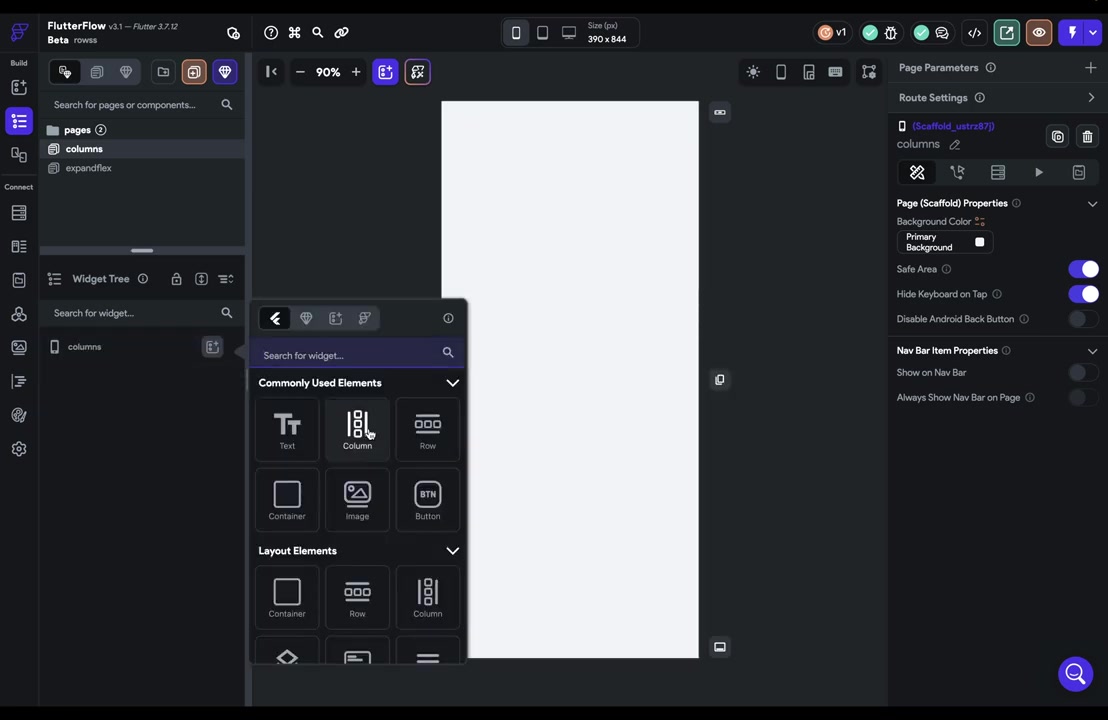1108x720 pixels.
Task: Open Theme Settings palette sidebar icon
Action: (19, 415)
